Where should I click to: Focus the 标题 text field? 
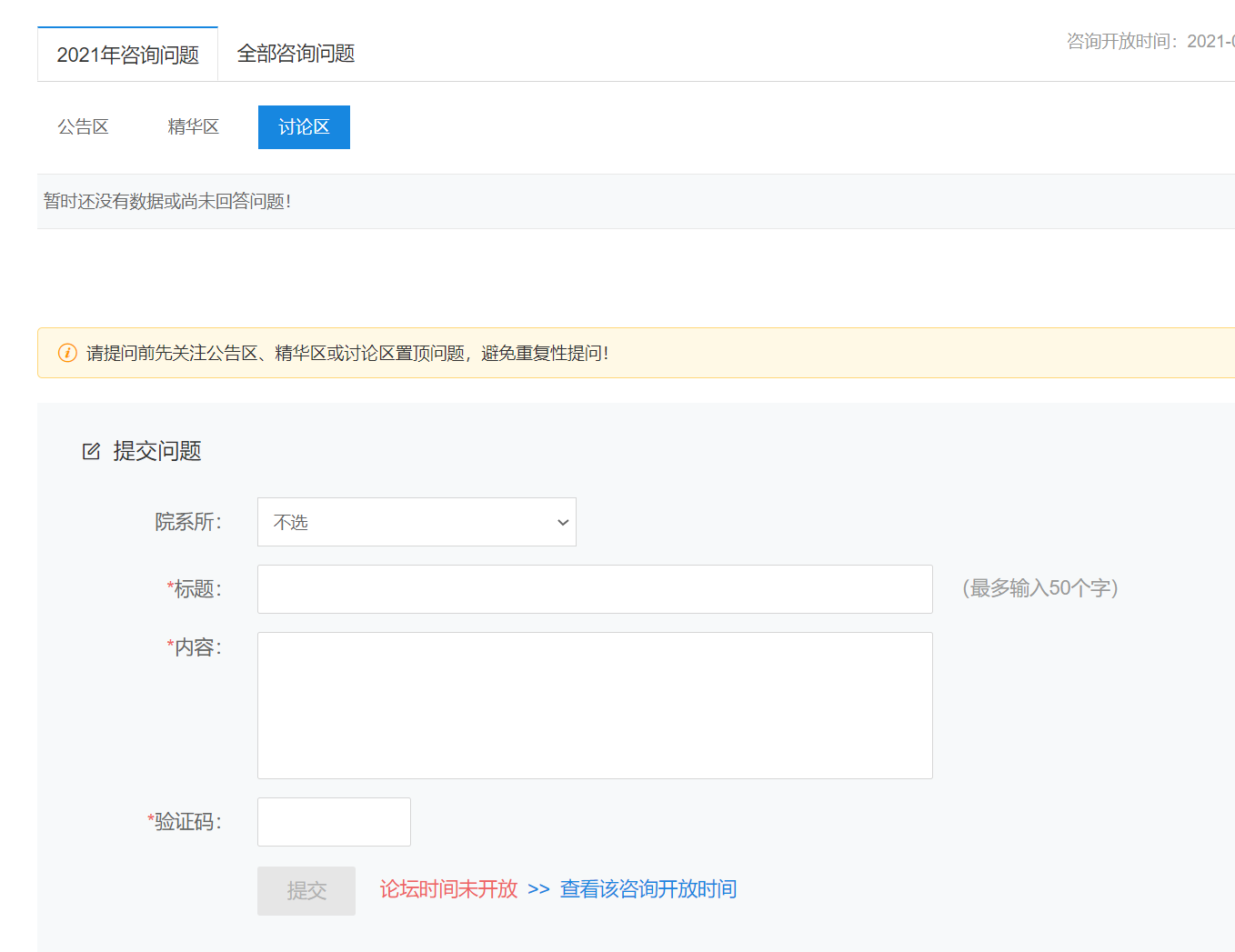click(595, 589)
